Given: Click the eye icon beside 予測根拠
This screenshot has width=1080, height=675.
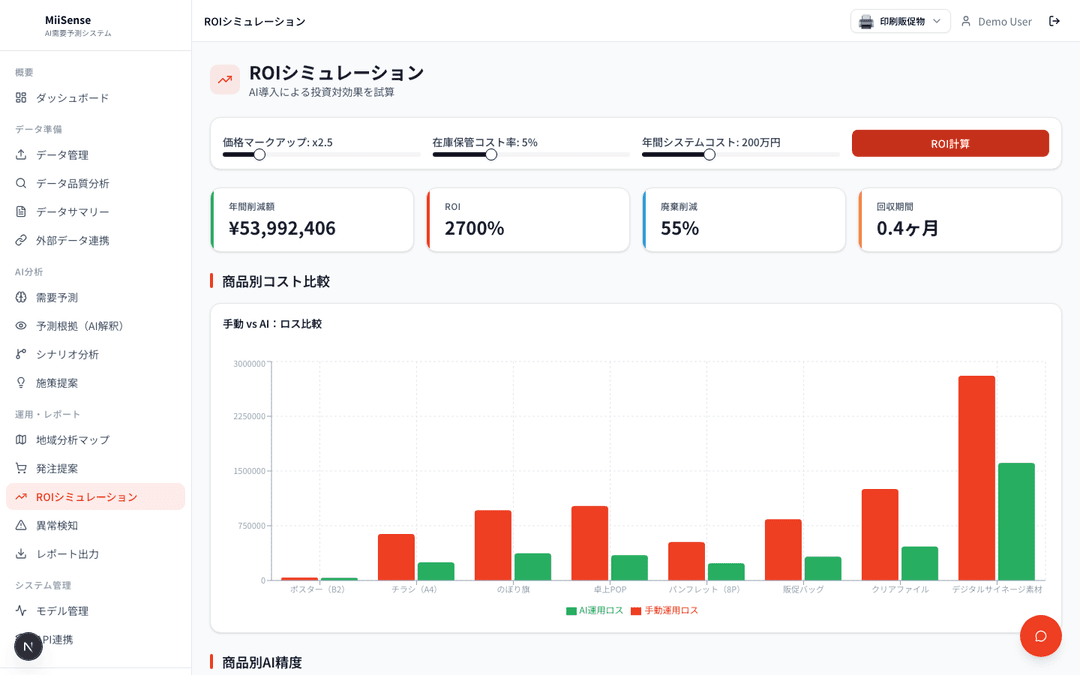Looking at the screenshot, I should pyautogui.click(x=21, y=326).
